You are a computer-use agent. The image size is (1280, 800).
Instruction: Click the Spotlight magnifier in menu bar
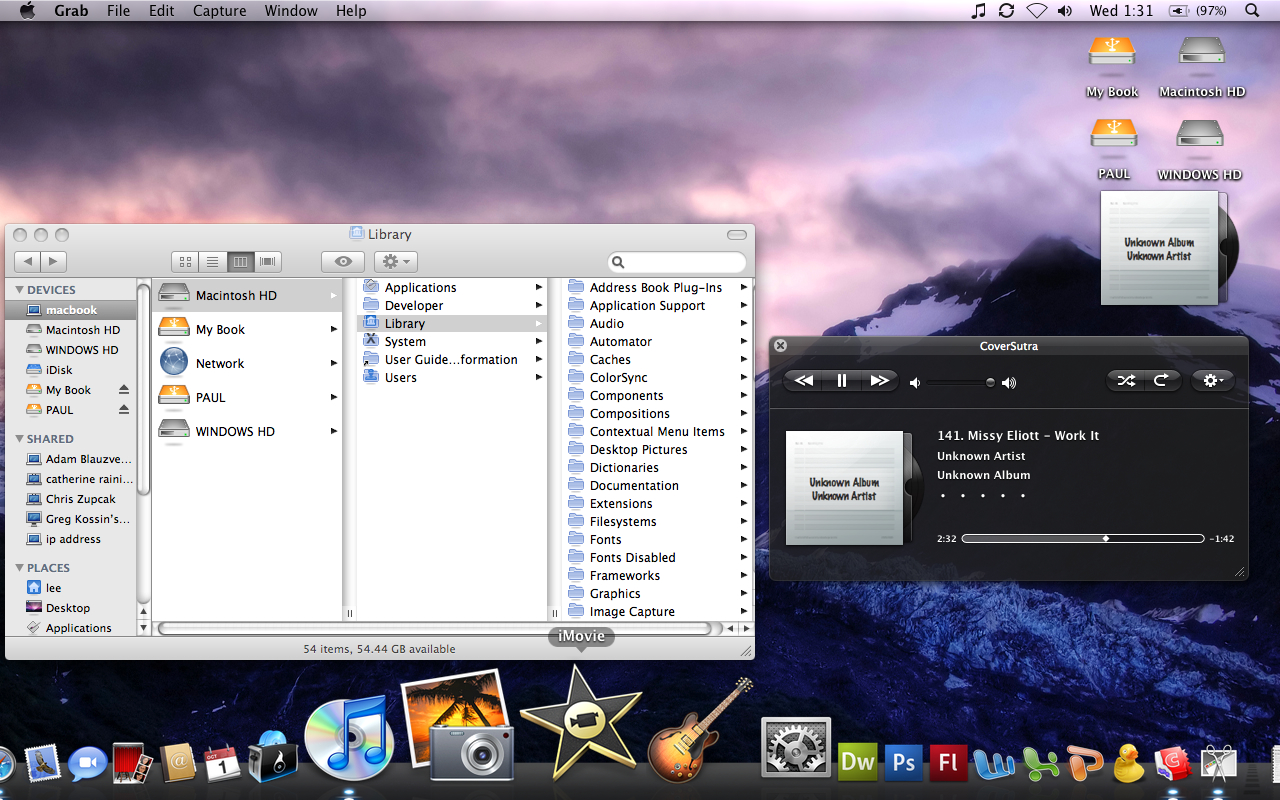coord(1252,11)
